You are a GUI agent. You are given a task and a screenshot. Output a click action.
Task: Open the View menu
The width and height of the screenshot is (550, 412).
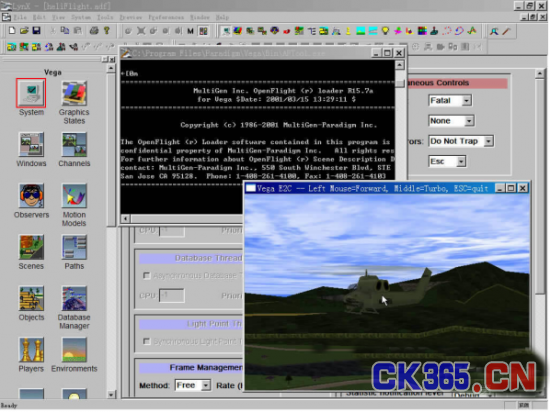tap(58, 17)
